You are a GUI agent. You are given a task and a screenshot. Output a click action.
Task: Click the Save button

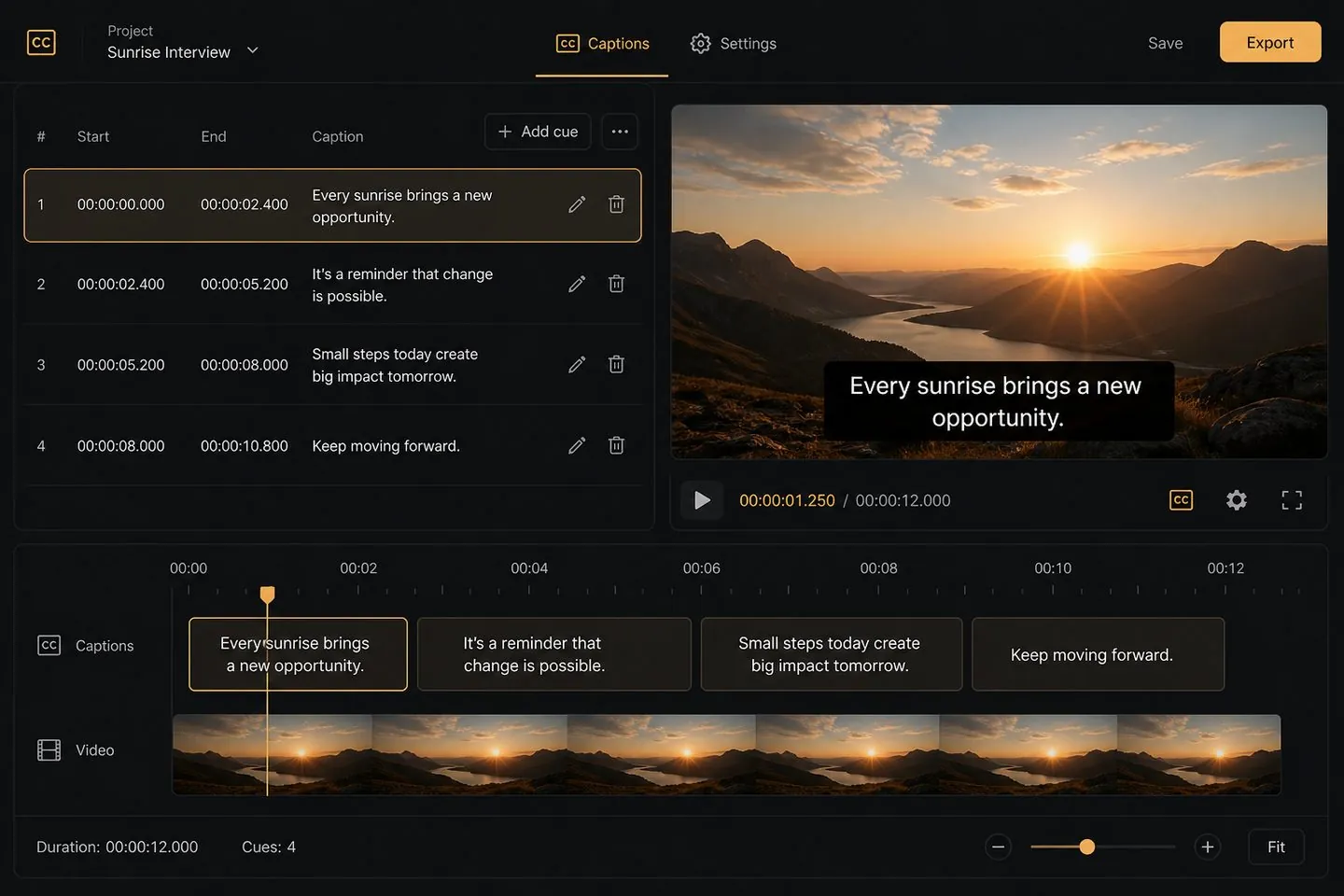tap(1165, 43)
